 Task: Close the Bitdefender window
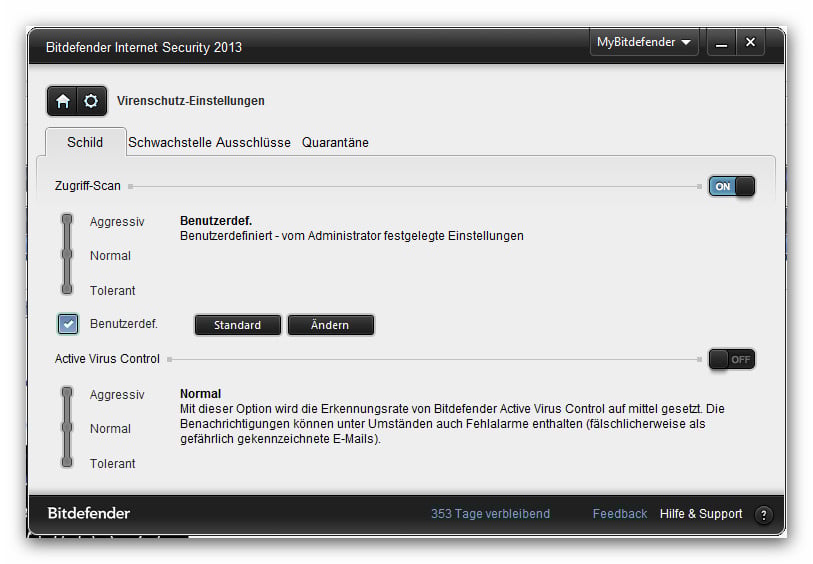click(750, 43)
